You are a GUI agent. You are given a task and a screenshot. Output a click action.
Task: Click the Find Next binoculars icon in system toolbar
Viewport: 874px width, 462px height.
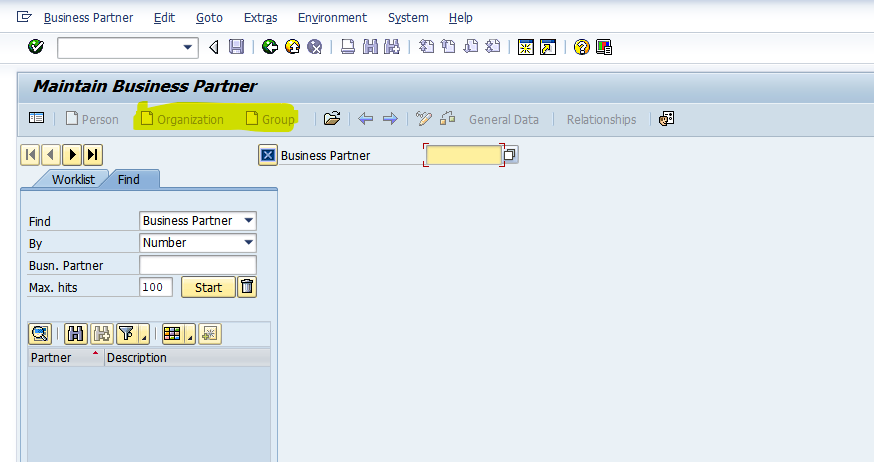pyautogui.click(x=392, y=47)
